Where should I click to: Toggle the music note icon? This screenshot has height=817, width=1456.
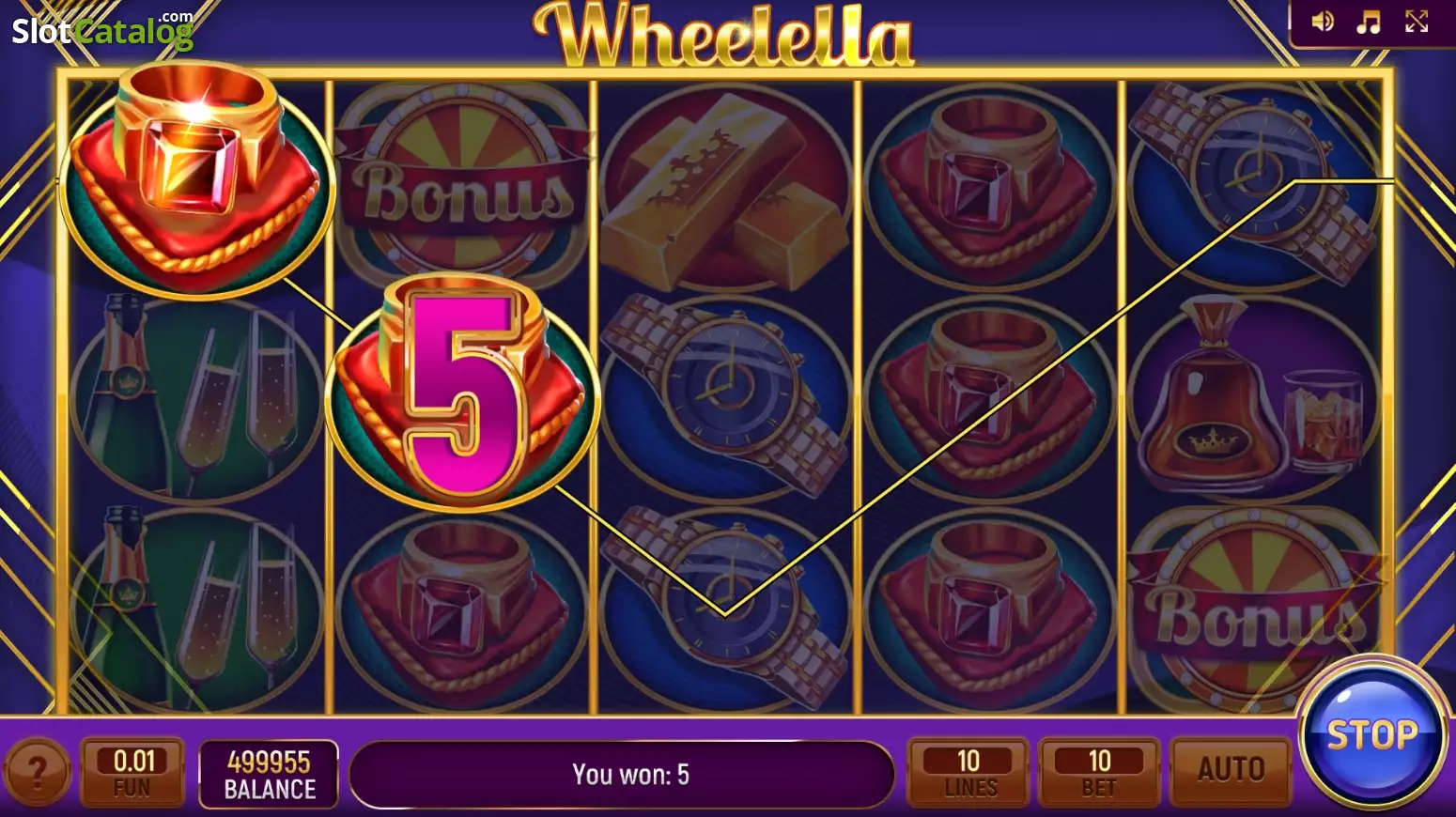(x=1369, y=22)
